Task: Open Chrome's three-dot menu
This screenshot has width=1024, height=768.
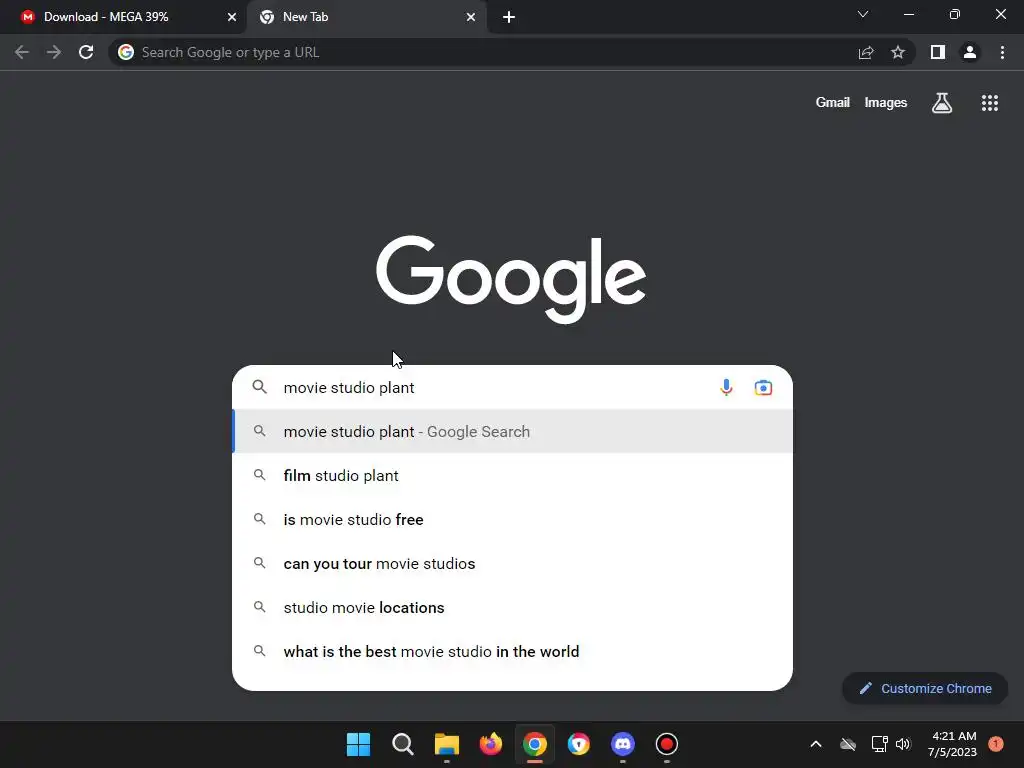Action: click(x=1002, y=52)
